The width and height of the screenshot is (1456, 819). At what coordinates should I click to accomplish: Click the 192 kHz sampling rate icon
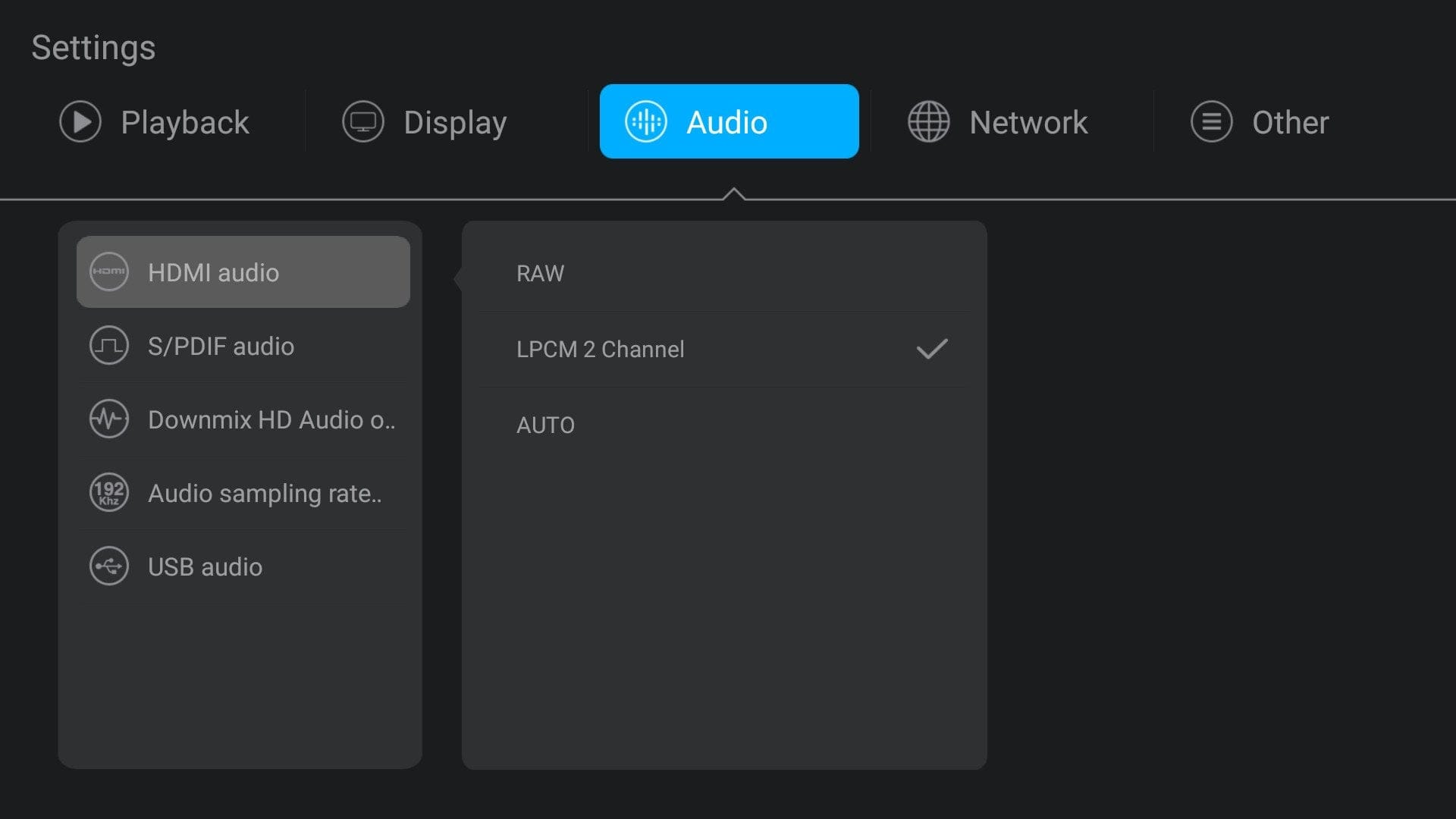point(109,493)
